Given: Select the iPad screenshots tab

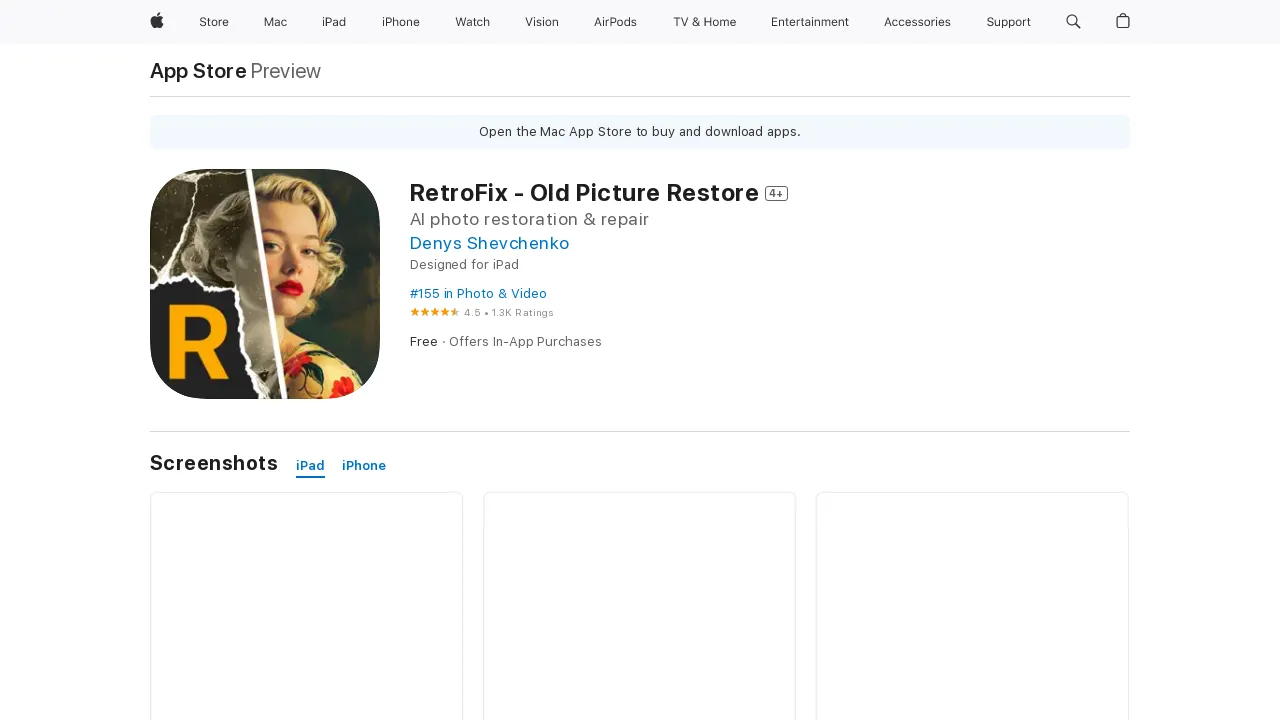Looking at the screenshot, I should pos(310,465).
